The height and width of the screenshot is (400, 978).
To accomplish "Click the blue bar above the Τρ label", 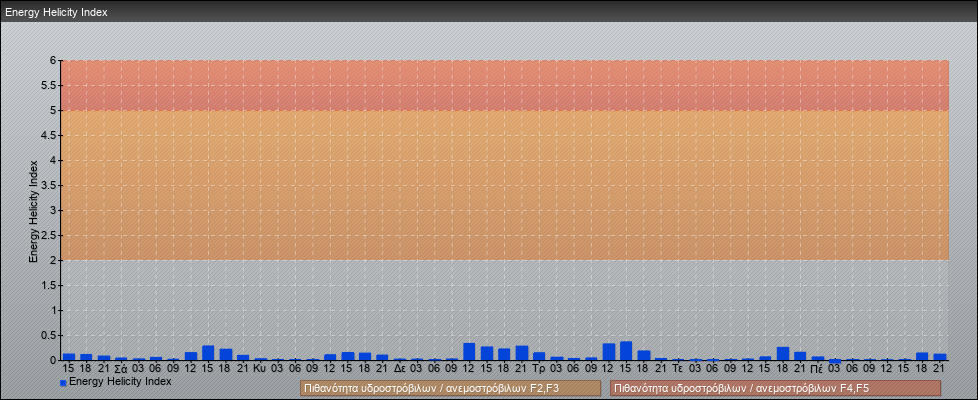I will pos(539,356).
